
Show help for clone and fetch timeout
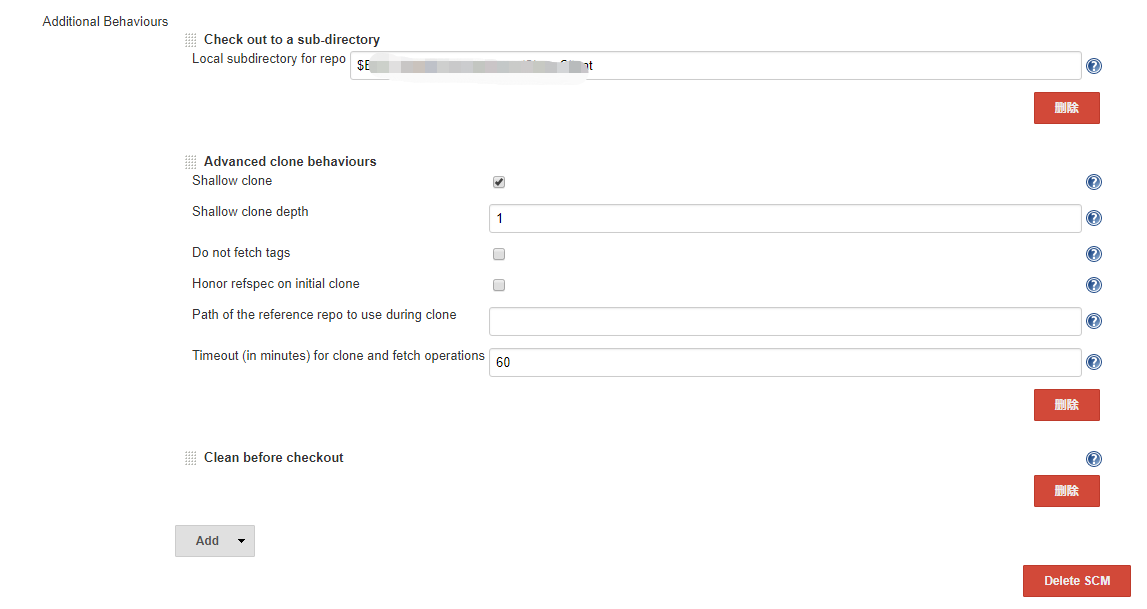1094,362
